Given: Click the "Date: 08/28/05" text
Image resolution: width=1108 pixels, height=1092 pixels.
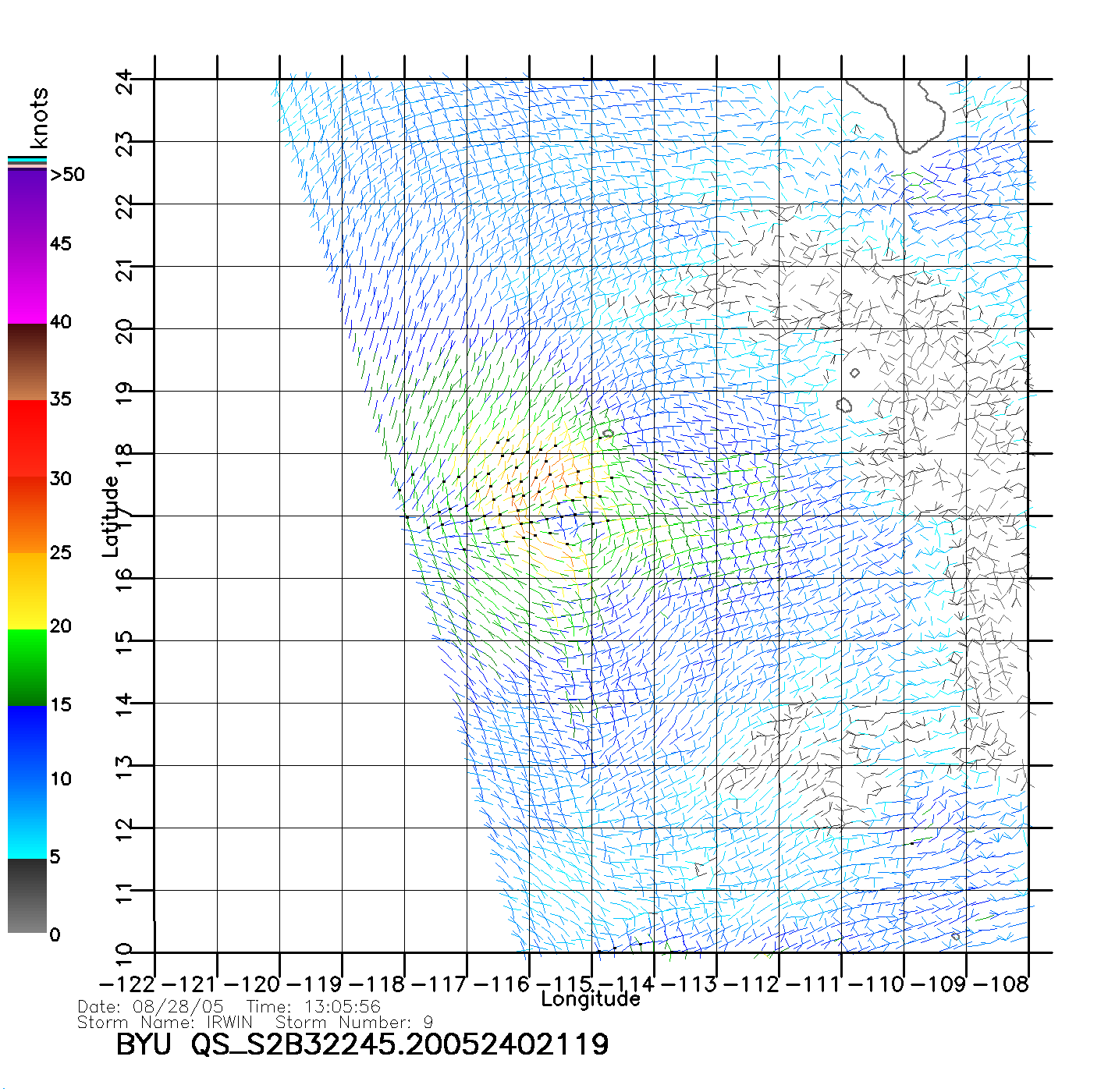Looking at the screenshot, I should tap(151, 1007).
